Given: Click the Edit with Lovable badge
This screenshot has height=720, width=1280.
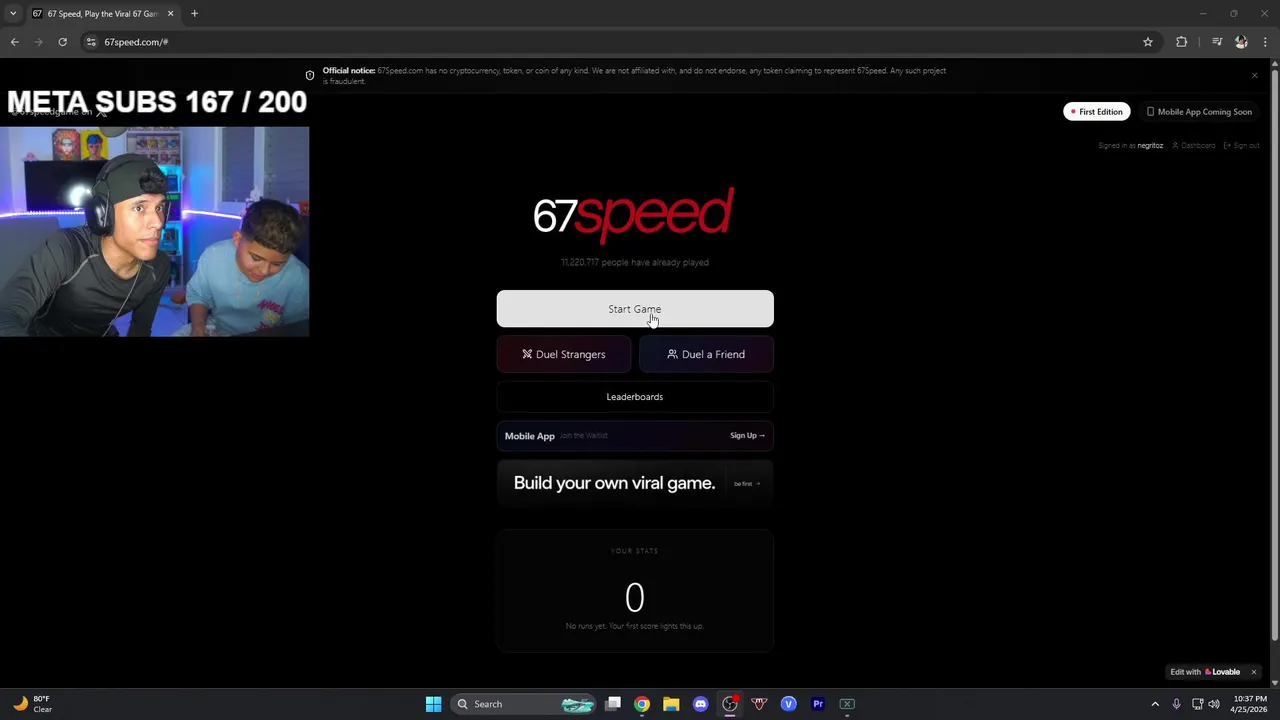Looking at the screenshot, I should pos(1205,672).
